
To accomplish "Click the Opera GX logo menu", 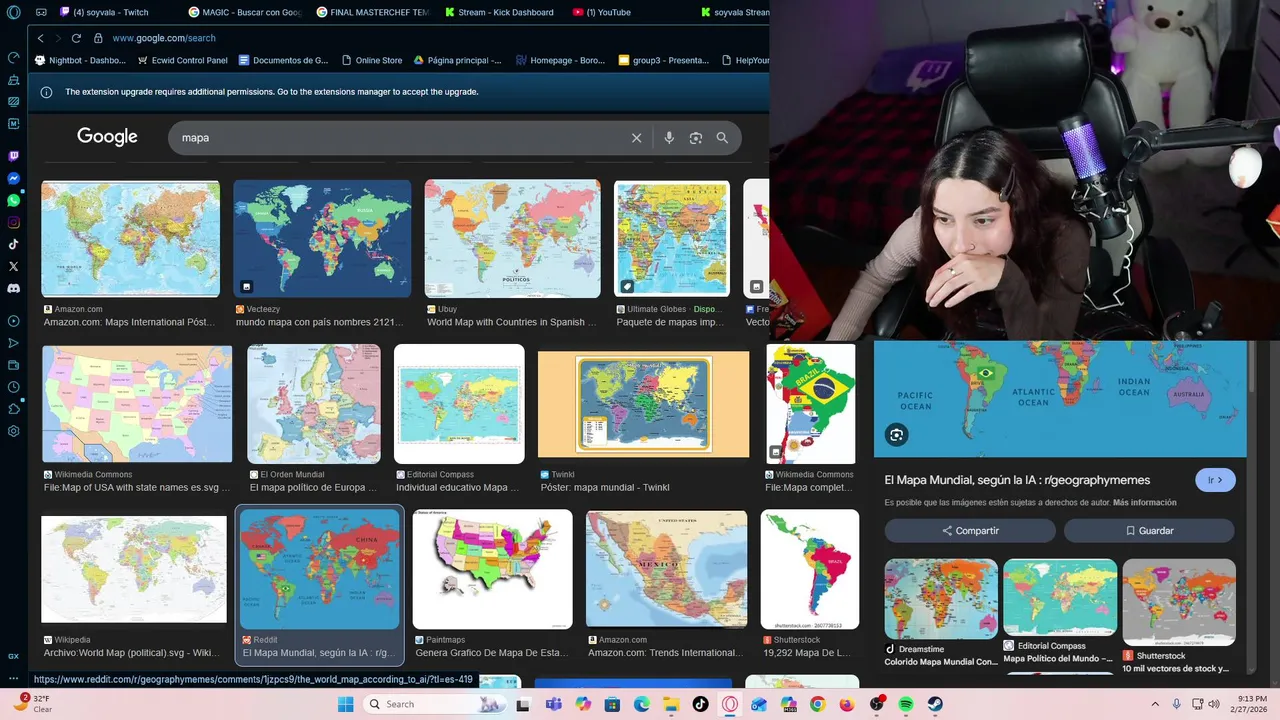I will [13, 13].
